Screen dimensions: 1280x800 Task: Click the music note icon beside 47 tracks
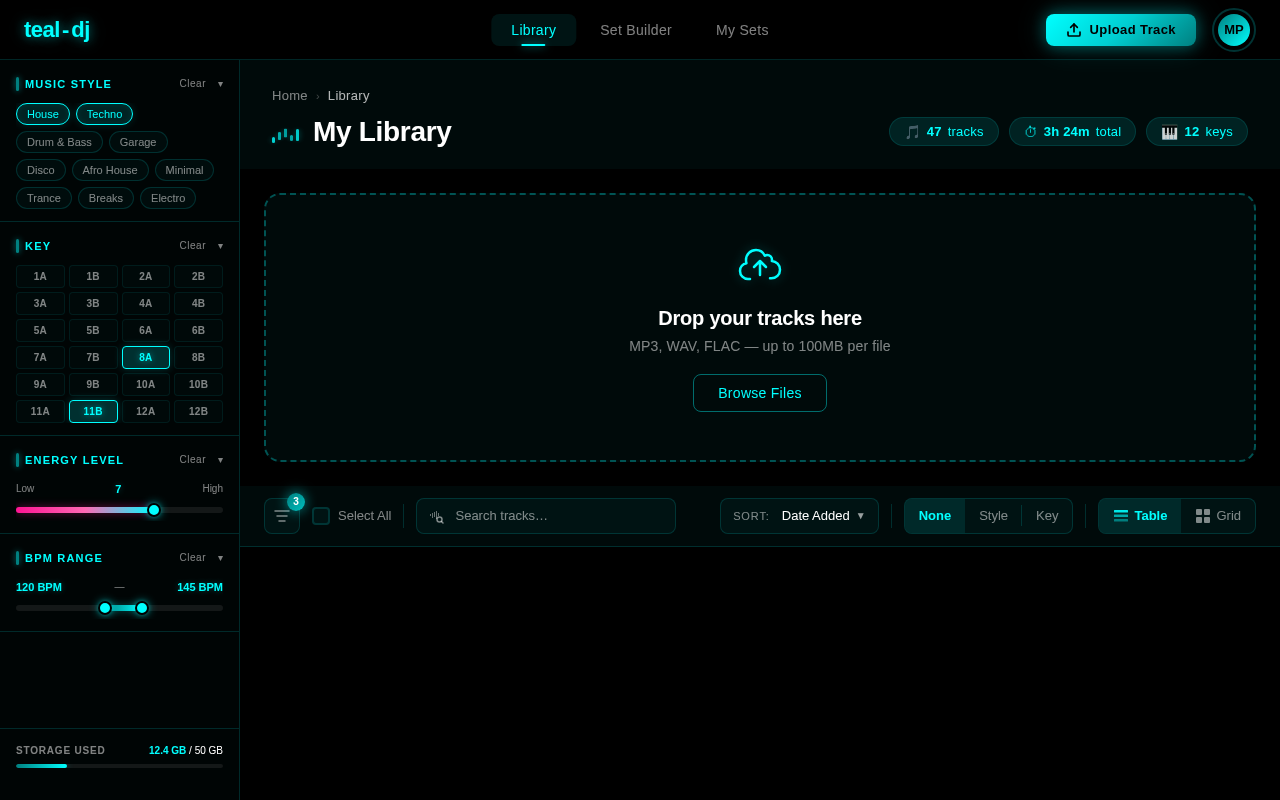(911, 131)
